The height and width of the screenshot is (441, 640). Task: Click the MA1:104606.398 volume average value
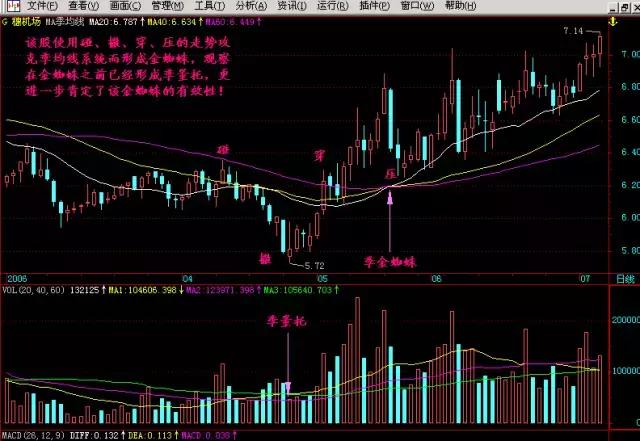tap(142, 290)
